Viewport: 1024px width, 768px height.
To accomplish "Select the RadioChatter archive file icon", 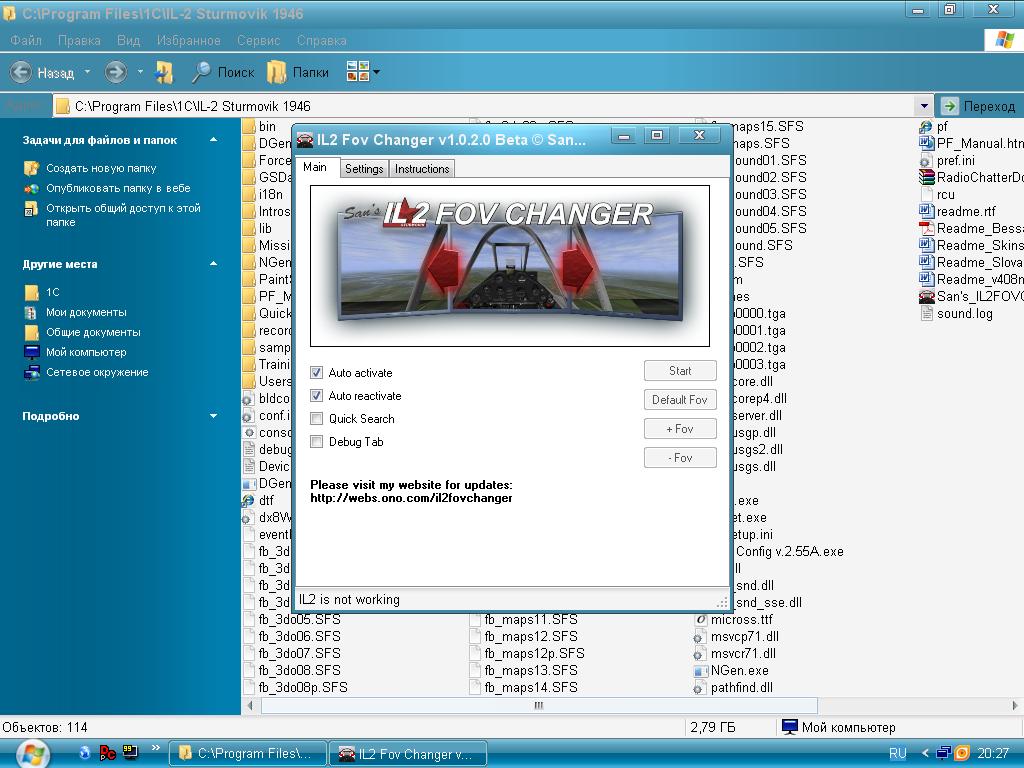I will (x=926, y=177).
